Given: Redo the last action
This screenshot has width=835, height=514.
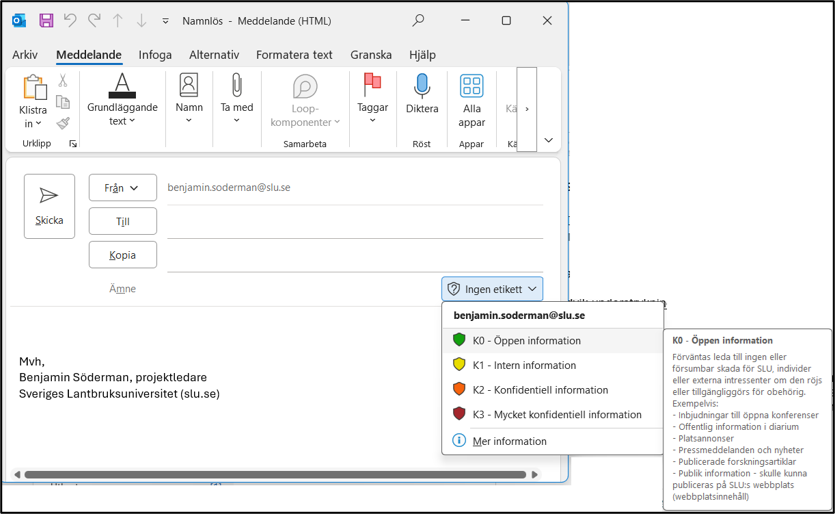Looking at the screenshot, I should click(x=94, y=20).
